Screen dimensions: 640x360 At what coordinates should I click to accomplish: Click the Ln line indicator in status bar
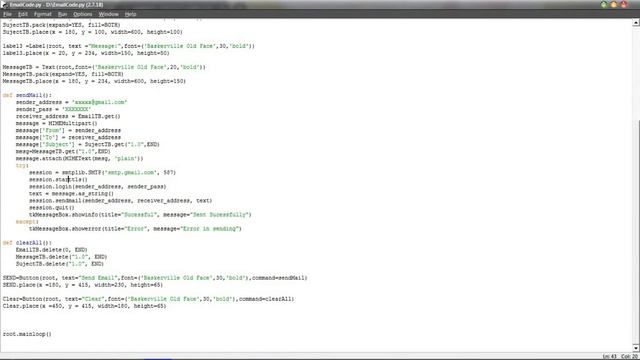coord(610,357)
